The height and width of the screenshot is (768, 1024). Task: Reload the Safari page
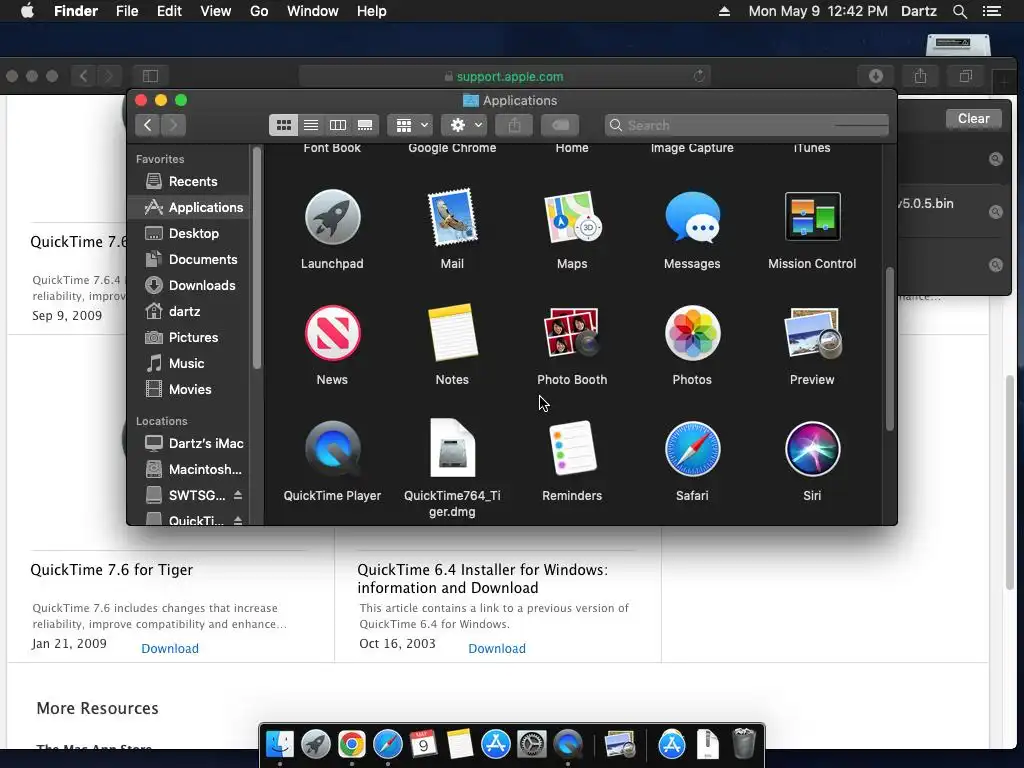point(699,76)
